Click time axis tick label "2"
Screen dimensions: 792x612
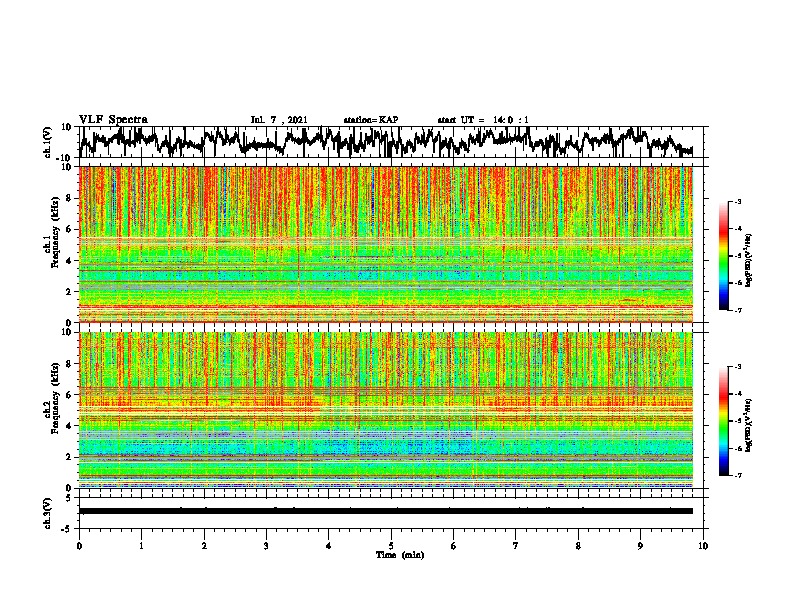click(204, 546)
